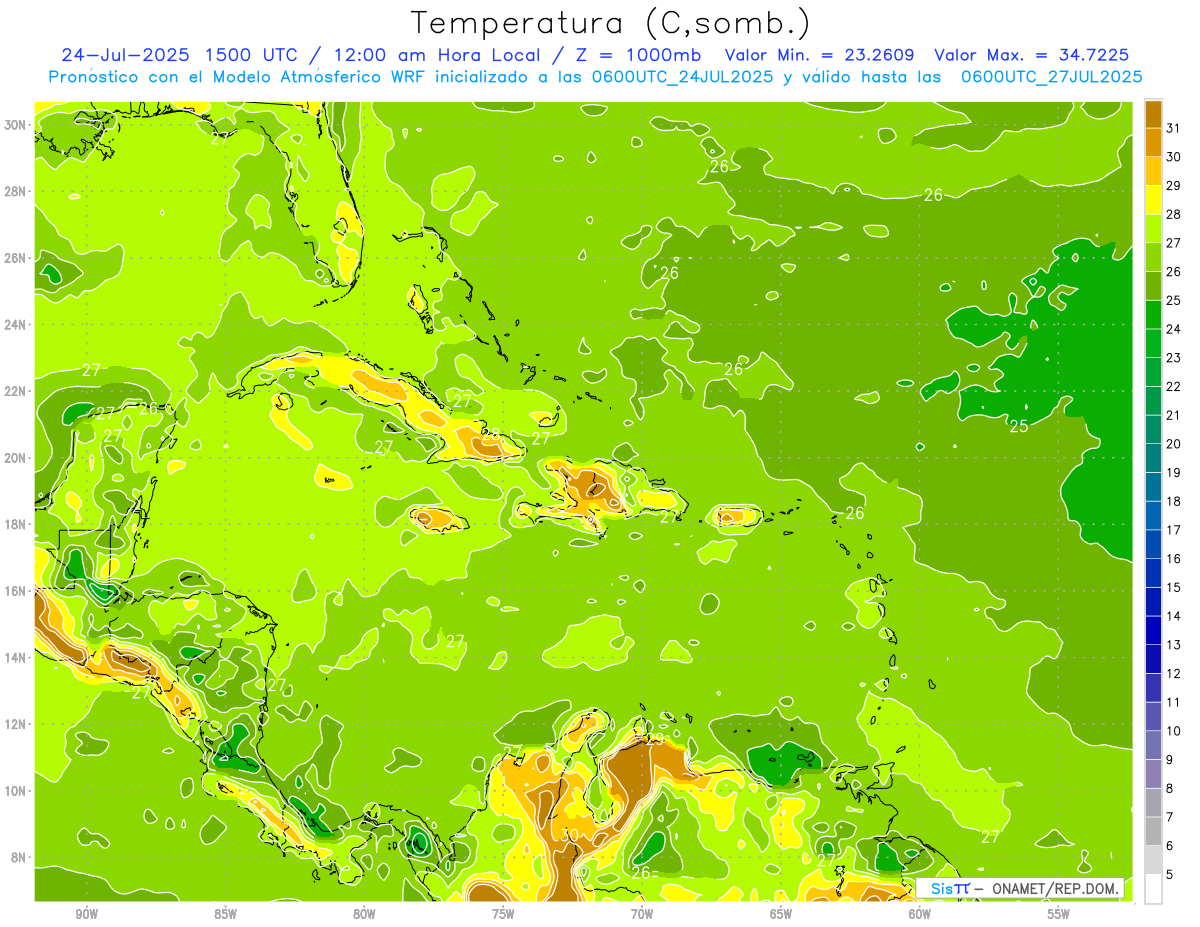This screenshot has height=927, width=1200.
Task: Click the latitude axis label 20N
Action: point(17,458)
